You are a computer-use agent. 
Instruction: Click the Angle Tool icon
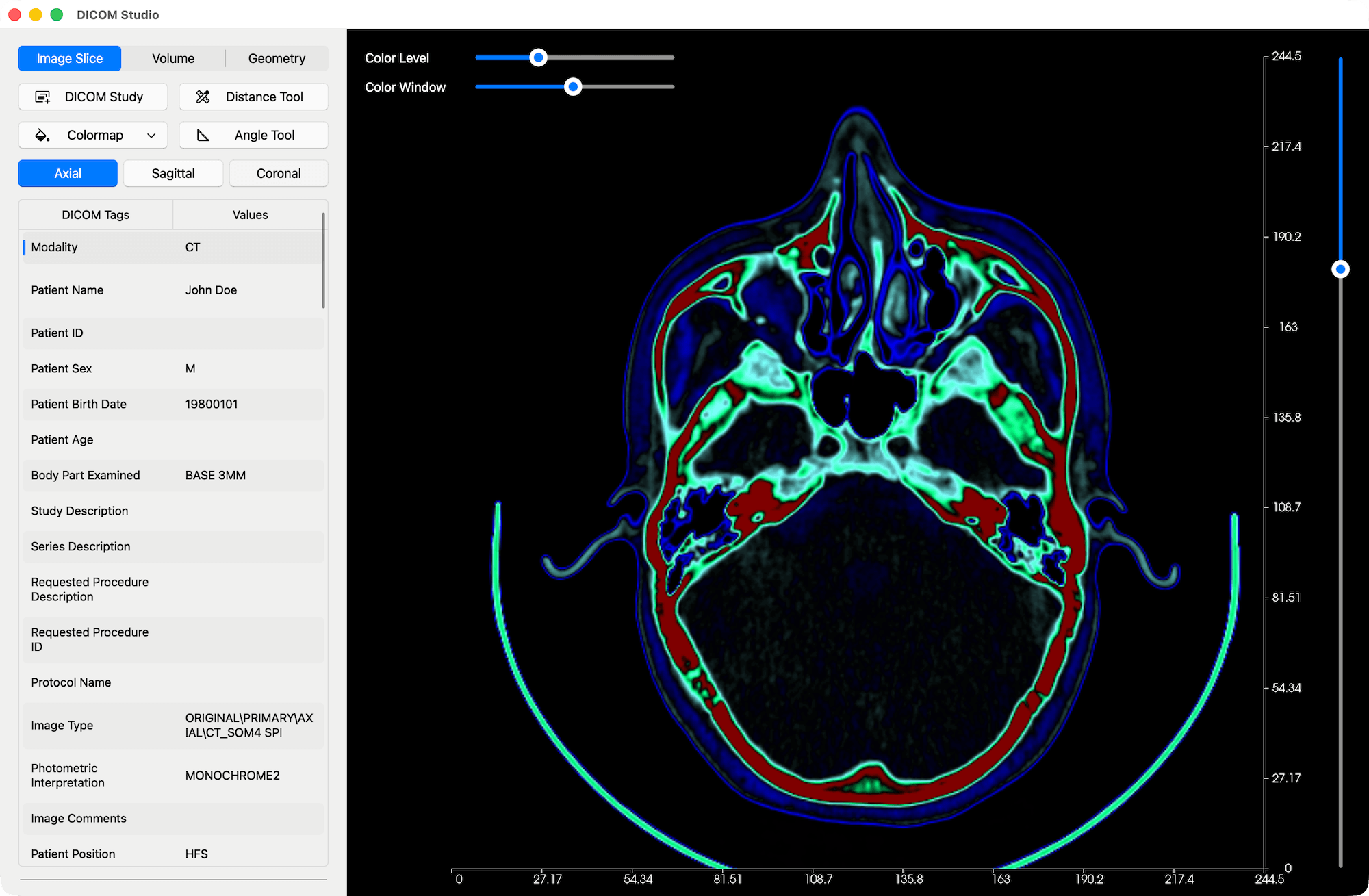203,135
